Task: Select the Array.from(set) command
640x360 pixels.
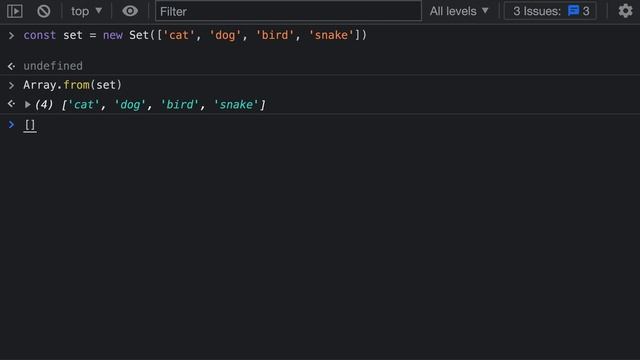Action: (x=72, y=85)
